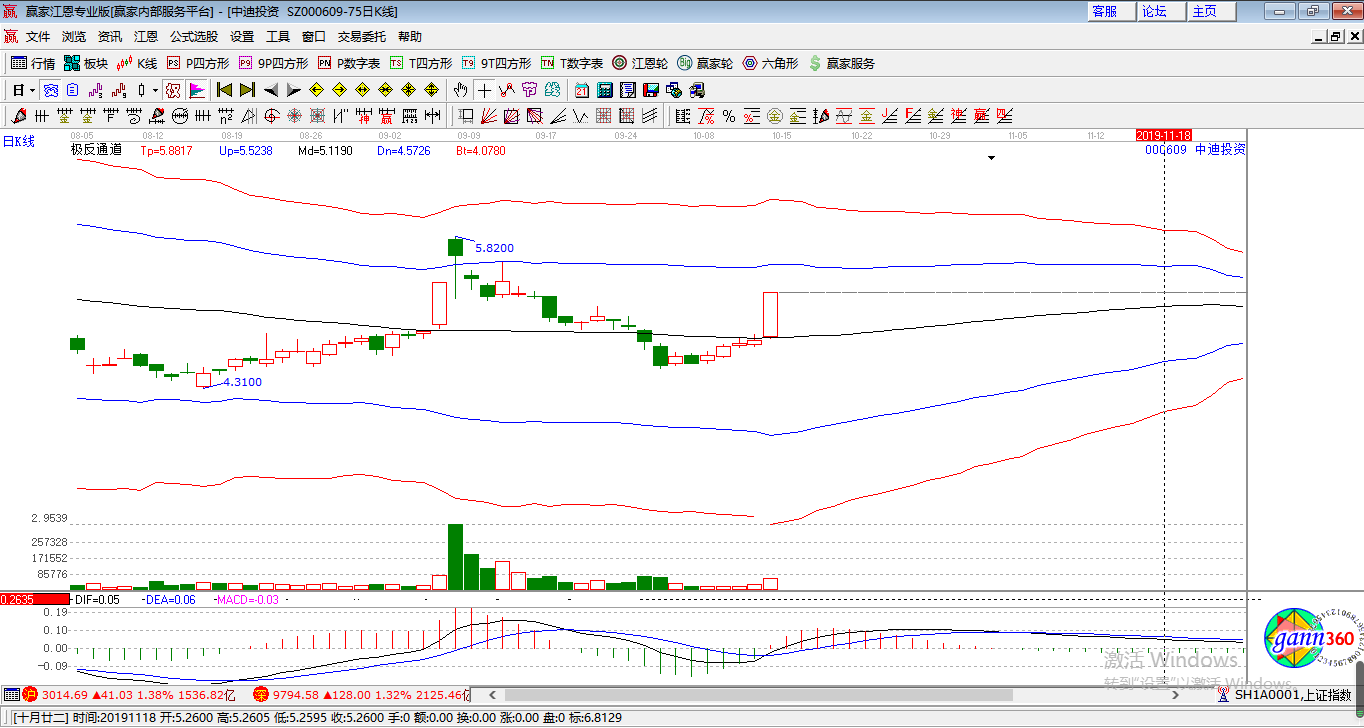
Task: Open the 9T四方形 tool
Action: (496, 63)
